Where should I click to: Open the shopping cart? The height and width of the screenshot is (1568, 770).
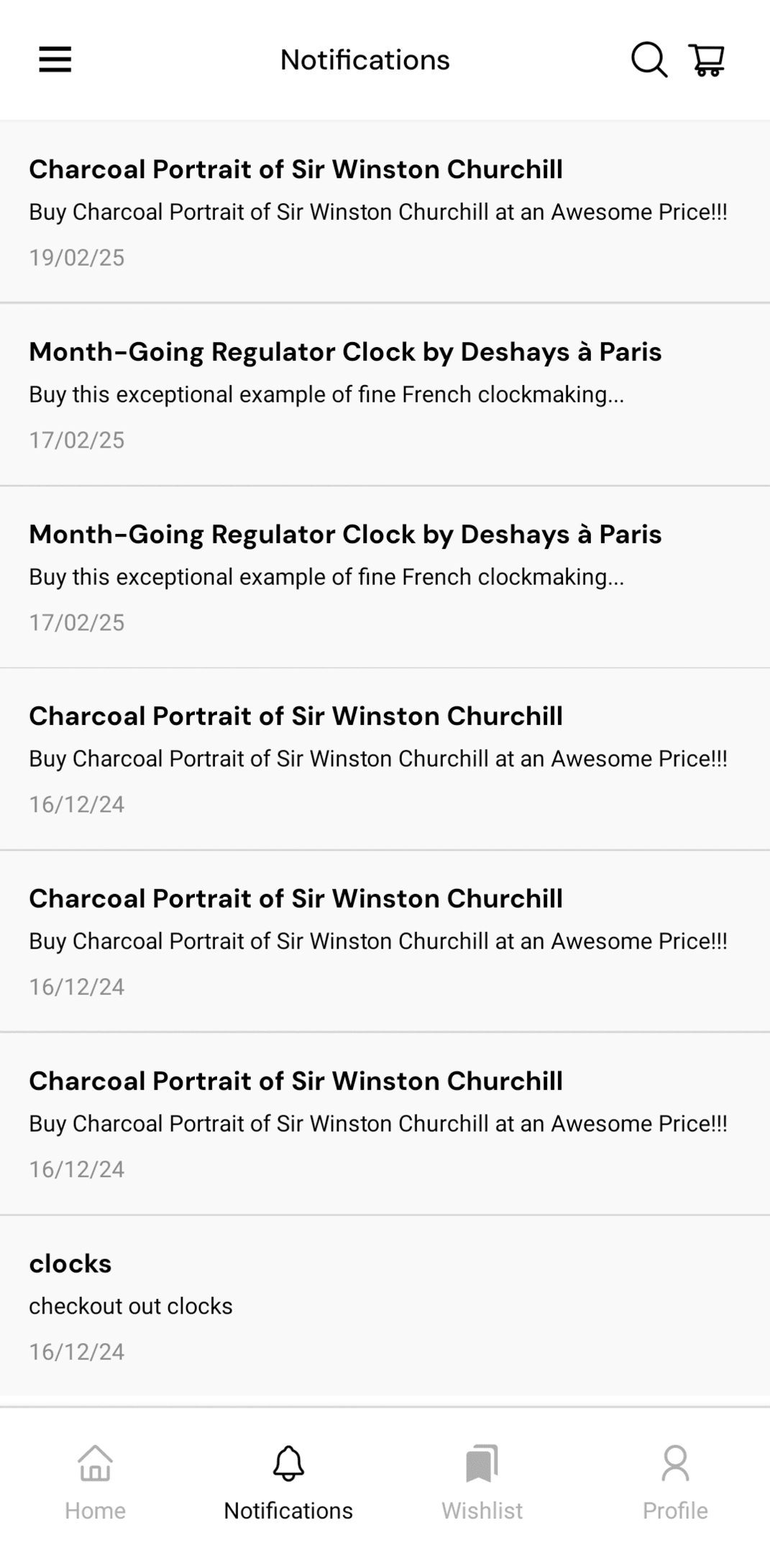point(707,60)
